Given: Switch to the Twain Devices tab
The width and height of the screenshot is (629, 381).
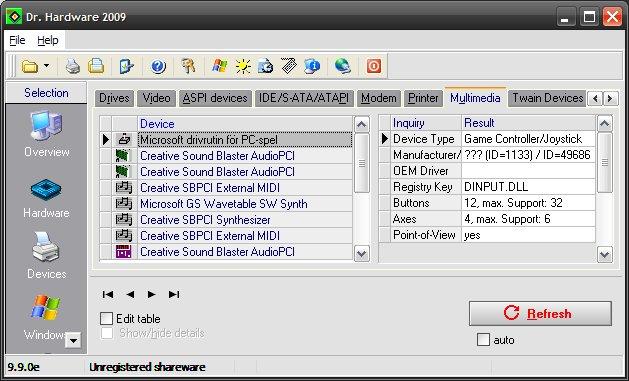Looking at the screenshot, I should coord(548,98).
